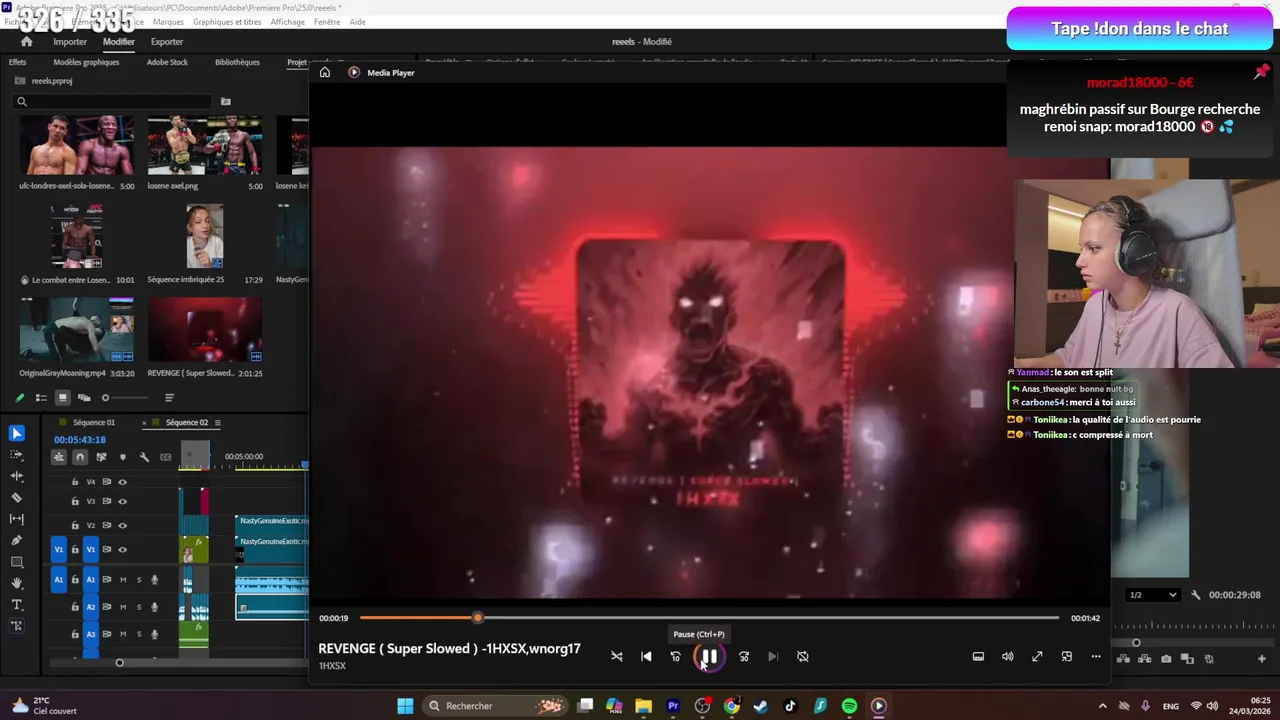Select the Type tool
Viewport: 1280px width, 720px height.
pyautogui.click(x=17, y=605)
